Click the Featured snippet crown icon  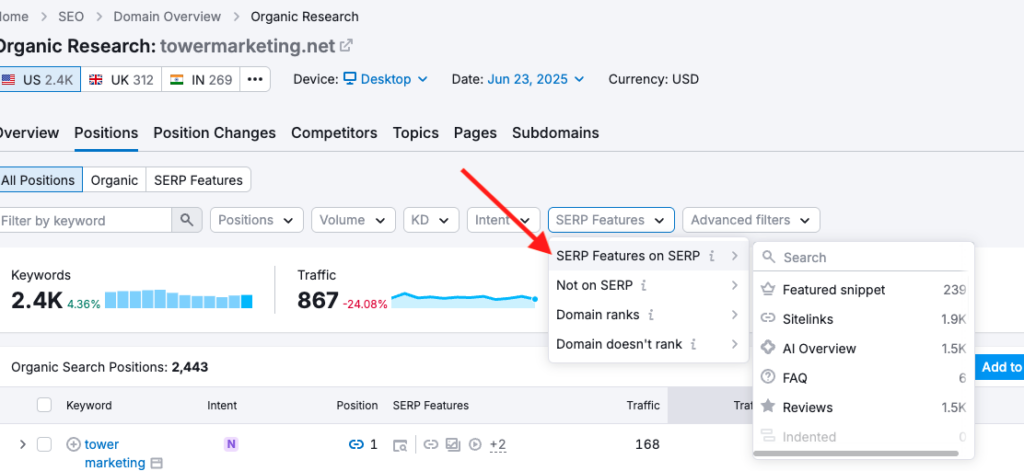(x=768, y=289)
